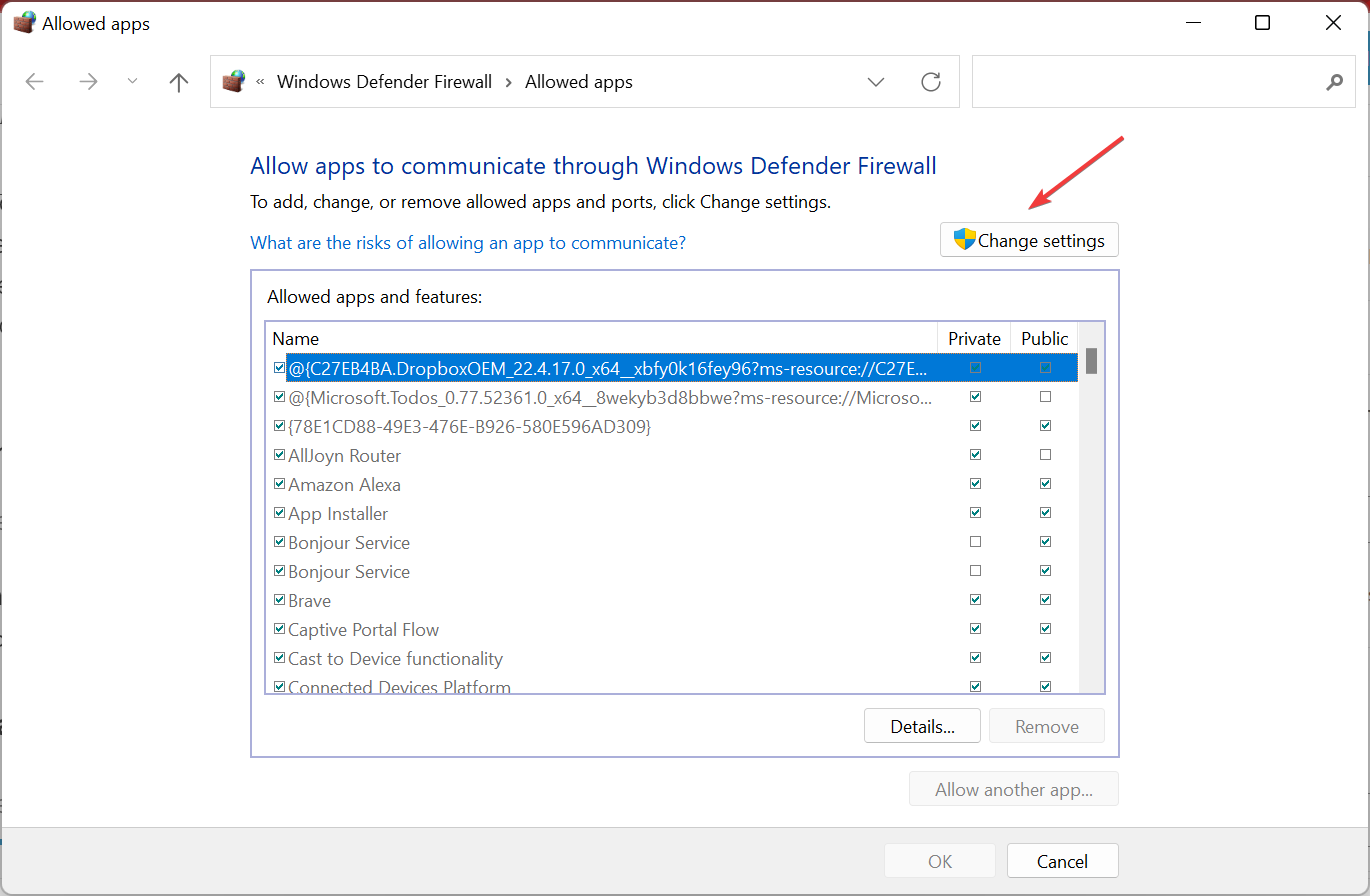Image resolution: width=1370 pixels, height=896 pixels.
Task: Click the Allow another app... button
Action: pyautogui.click(x=1014, y=790)
